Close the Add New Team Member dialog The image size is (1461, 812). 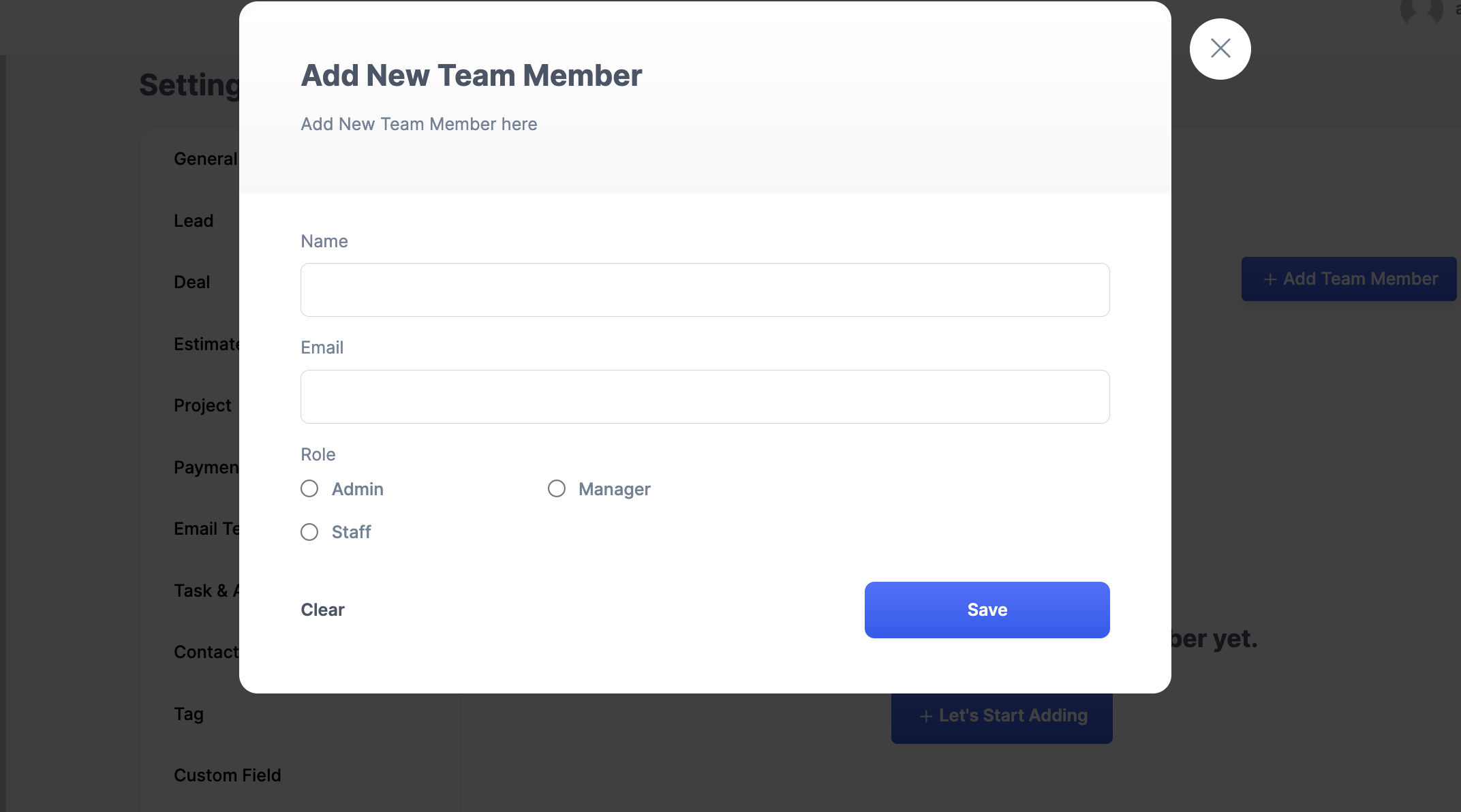[x=1220, y=48]
